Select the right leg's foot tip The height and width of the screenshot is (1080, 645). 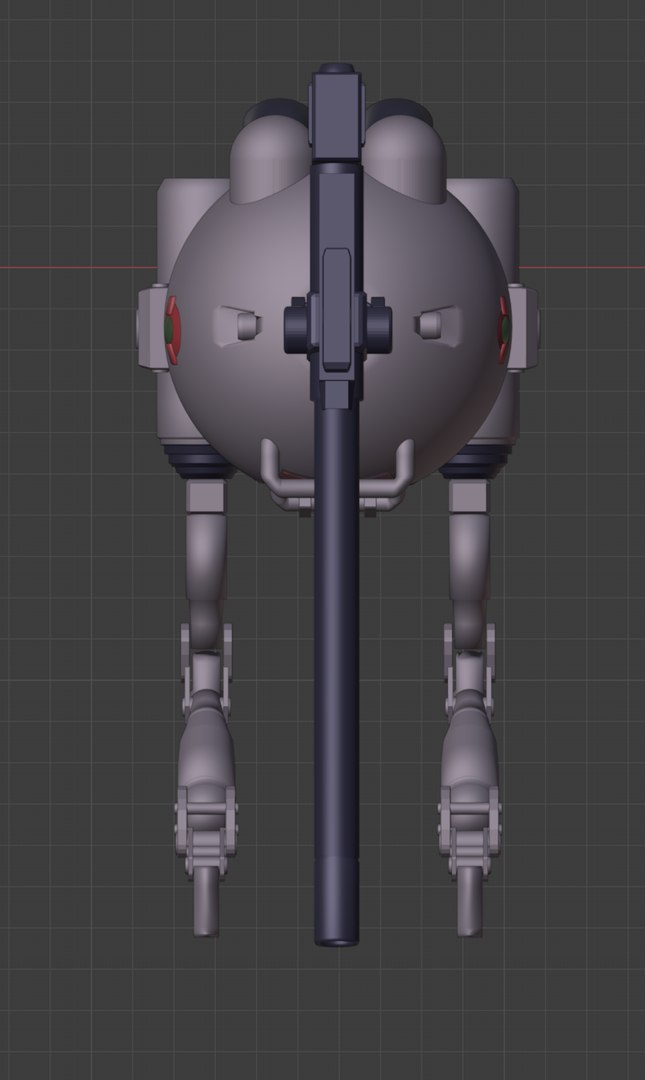pyautogui.click(x=470, y=901)
